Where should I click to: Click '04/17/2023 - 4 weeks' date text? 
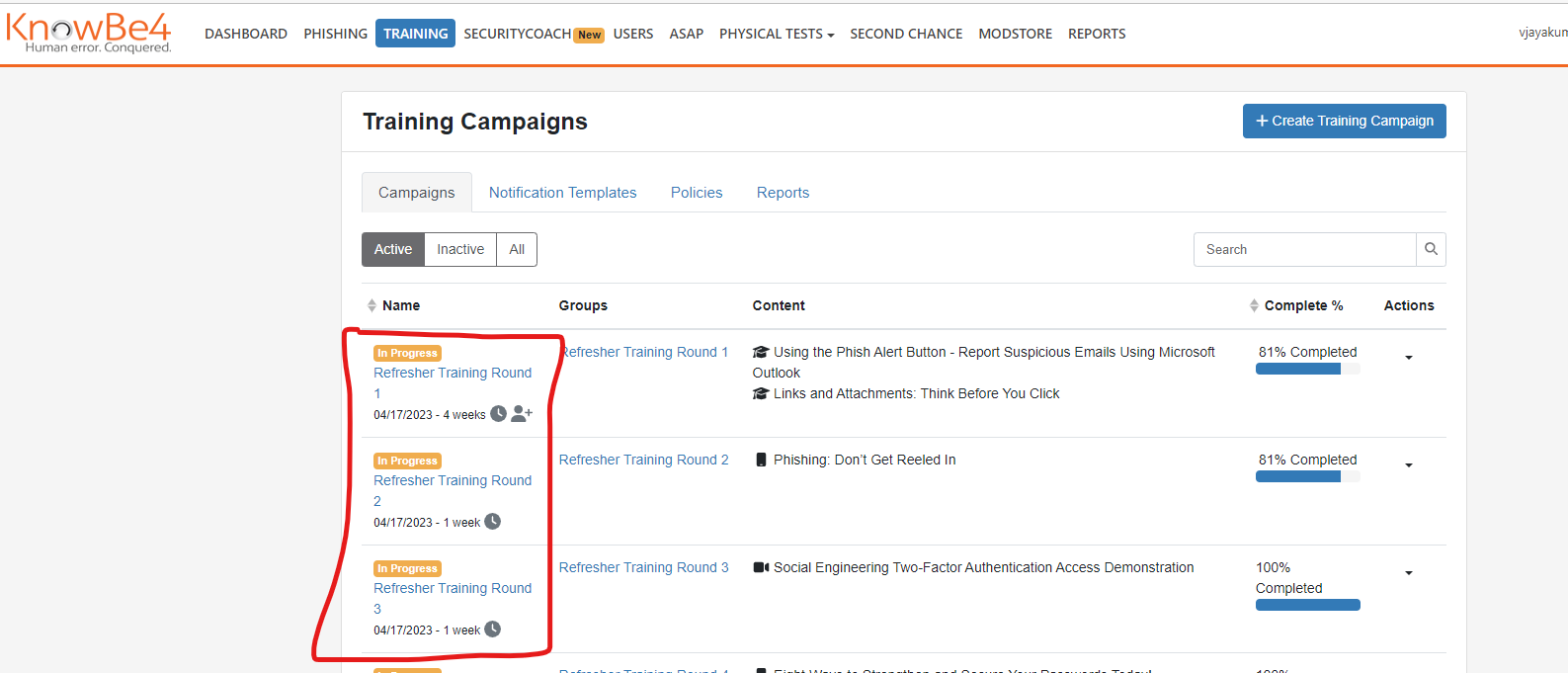(x=430, y=415)
